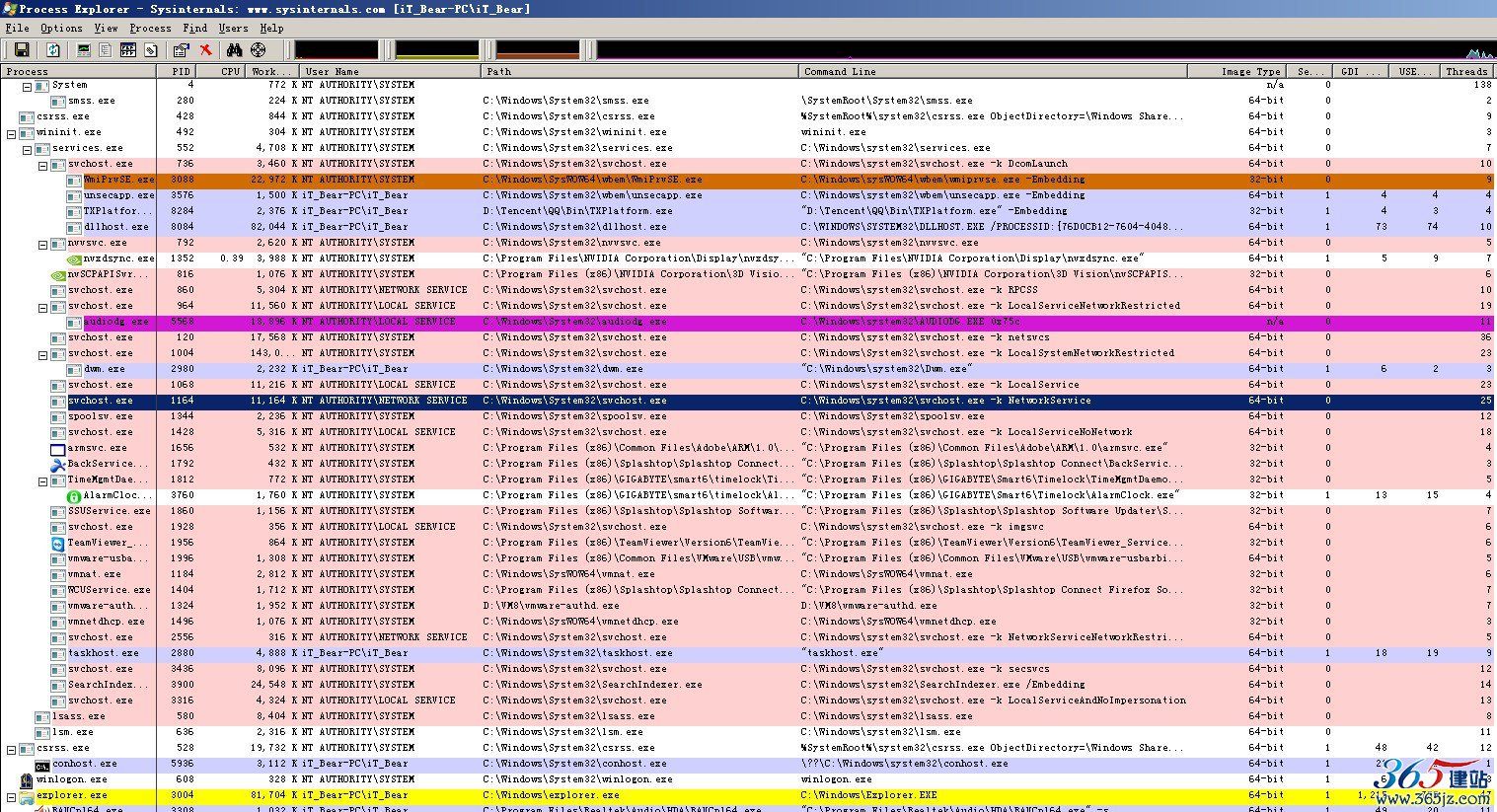Sort by the PID column header

pyautogui.click(x=176, y=71)
